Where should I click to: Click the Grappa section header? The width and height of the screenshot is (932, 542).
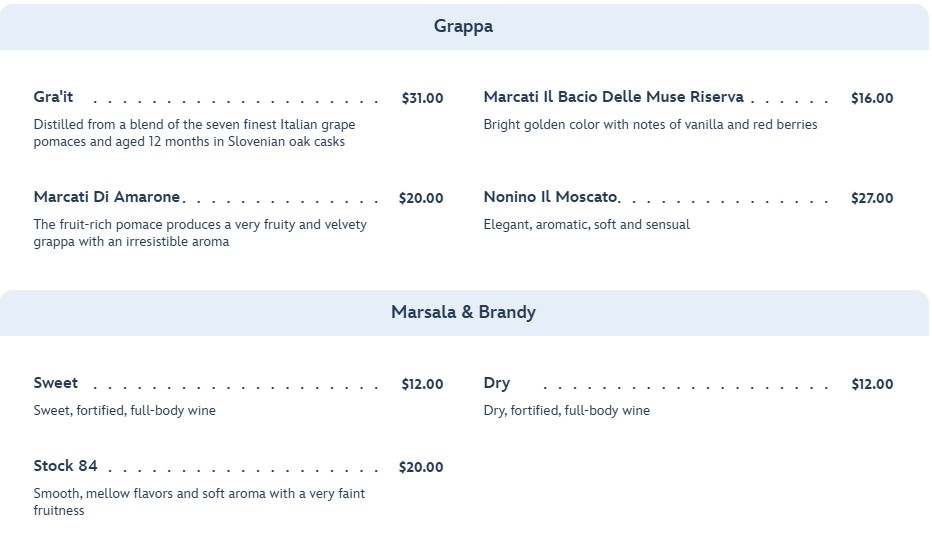(463, 27)
